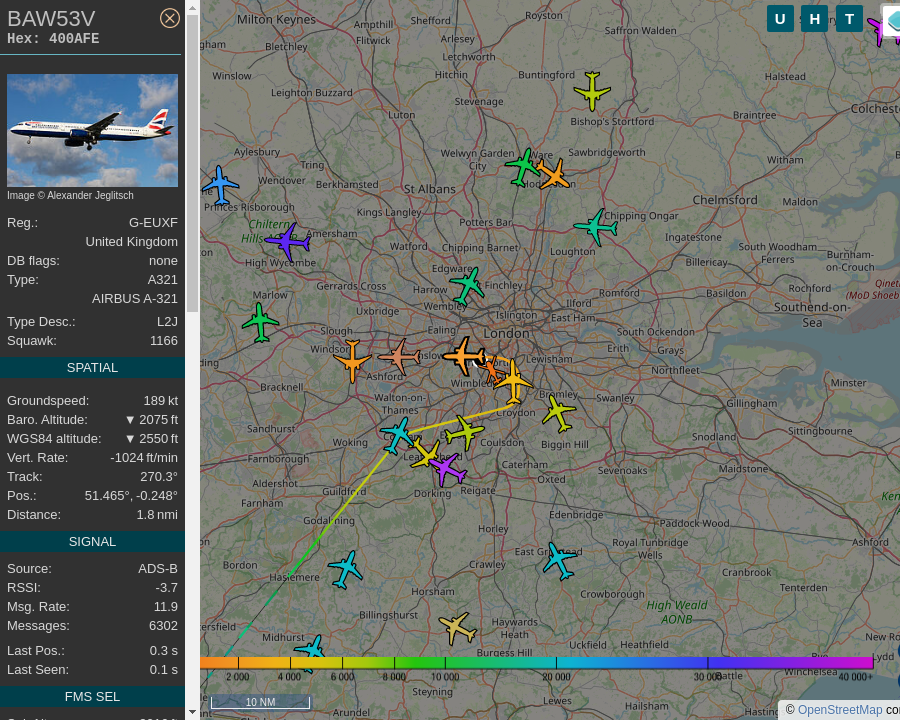
Task: Click the SPATIAL section header
Action: click(92, 367)
